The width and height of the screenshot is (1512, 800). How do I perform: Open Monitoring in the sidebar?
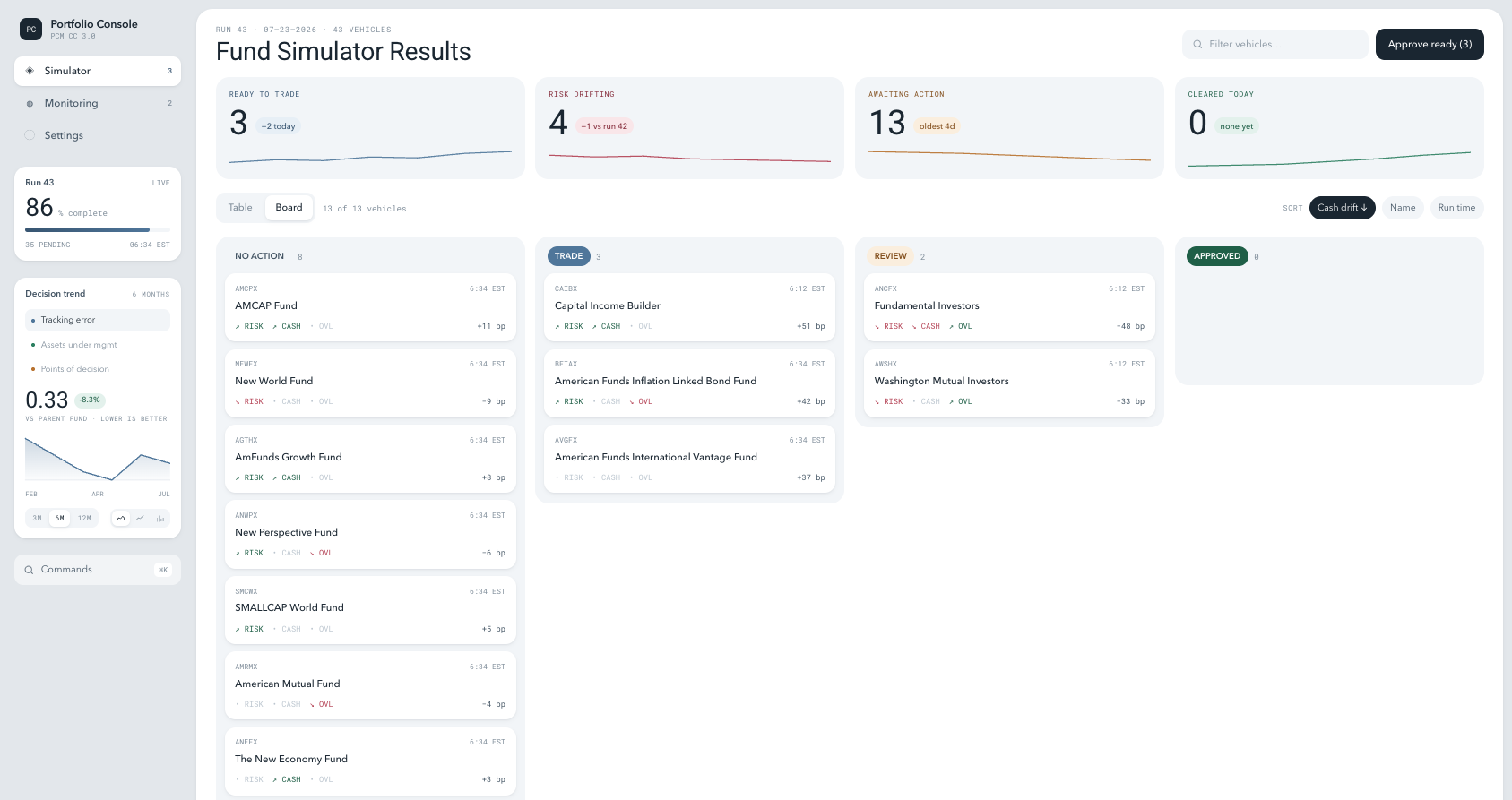(x=98, y=103)
